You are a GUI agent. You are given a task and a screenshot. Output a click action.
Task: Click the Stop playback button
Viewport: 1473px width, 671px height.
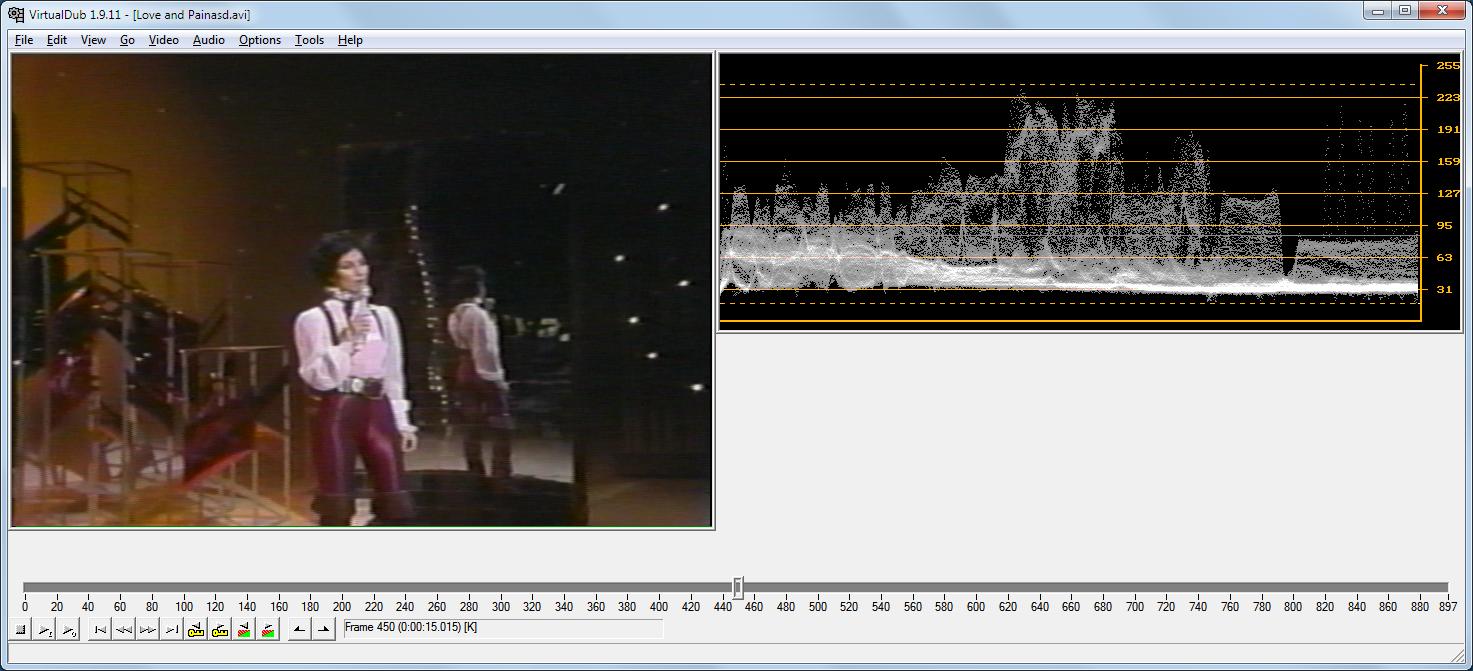coord(20,629)
